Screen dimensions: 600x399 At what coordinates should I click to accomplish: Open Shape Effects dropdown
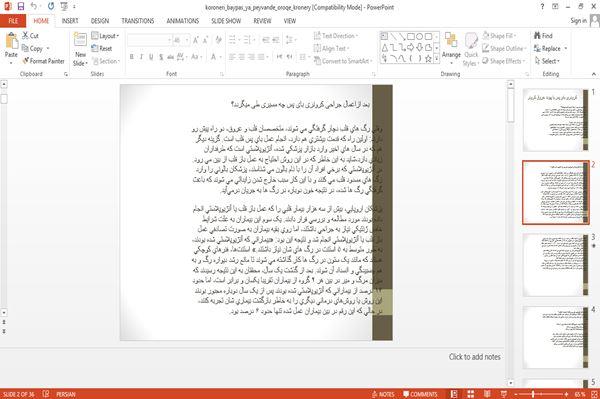503,61
